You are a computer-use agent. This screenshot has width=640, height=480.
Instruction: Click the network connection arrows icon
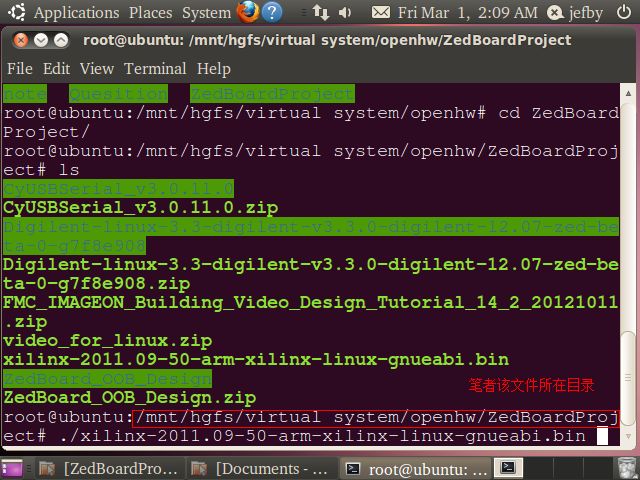tap(321, 12)
